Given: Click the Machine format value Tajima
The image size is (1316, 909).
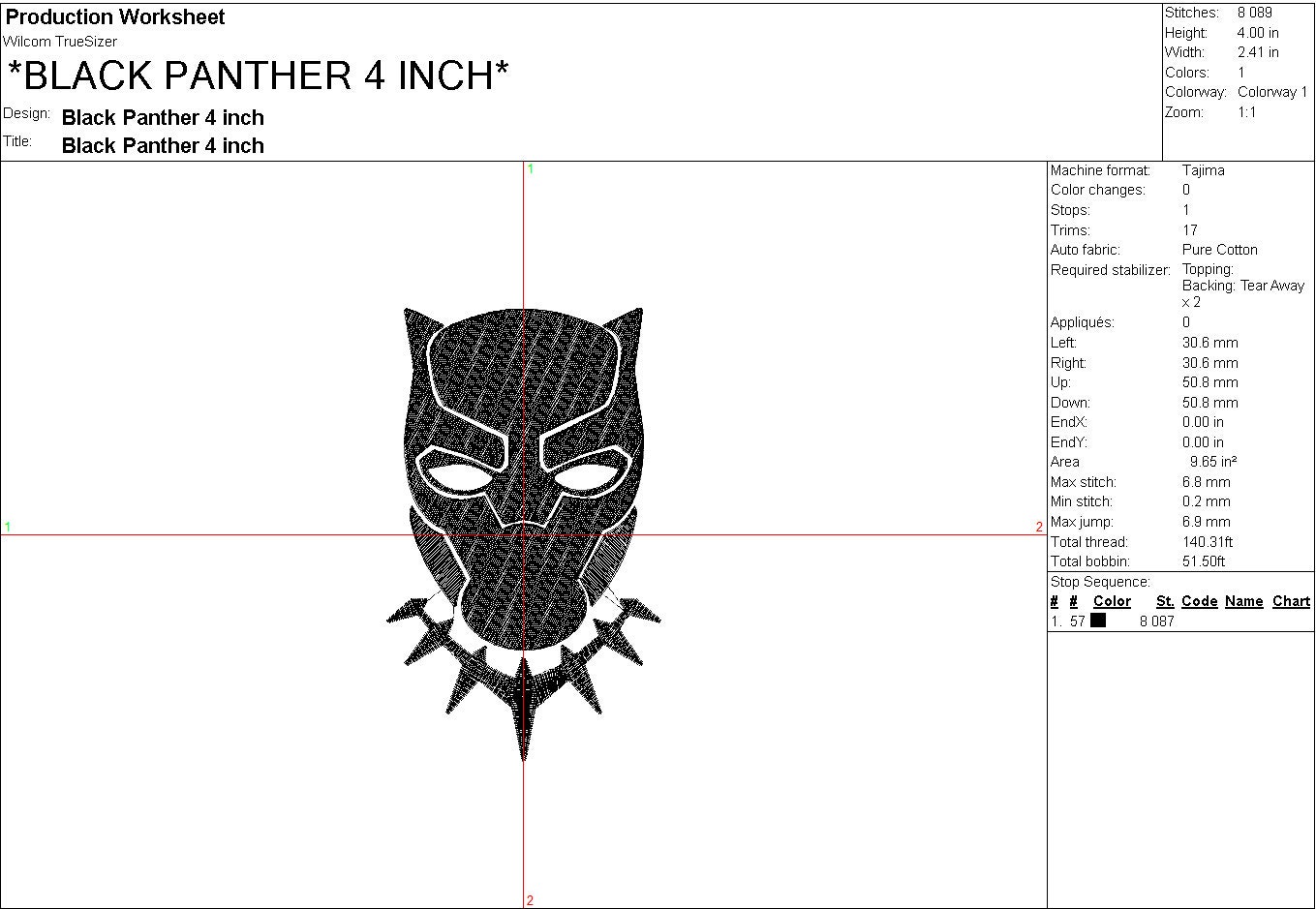Looking at the screenshot, I should point(1205,169).
